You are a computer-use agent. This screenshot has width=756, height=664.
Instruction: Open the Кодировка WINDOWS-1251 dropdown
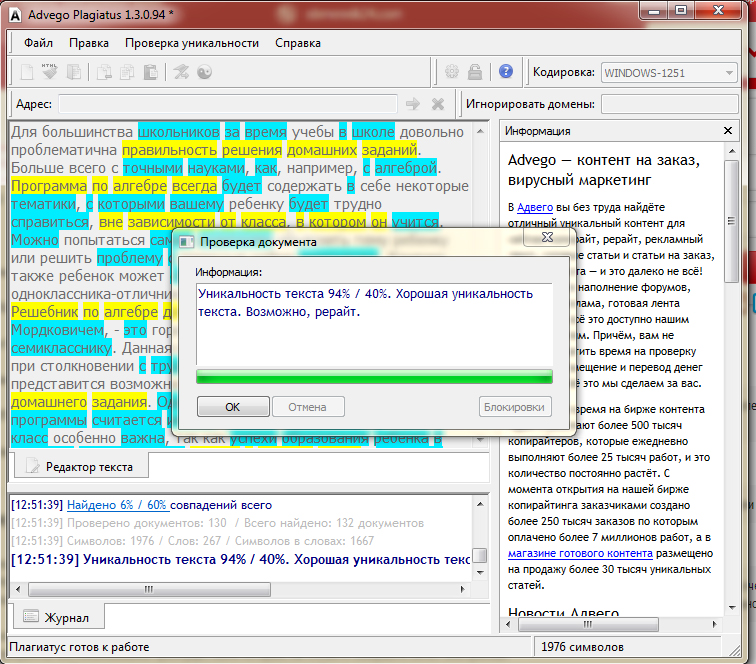669,72
